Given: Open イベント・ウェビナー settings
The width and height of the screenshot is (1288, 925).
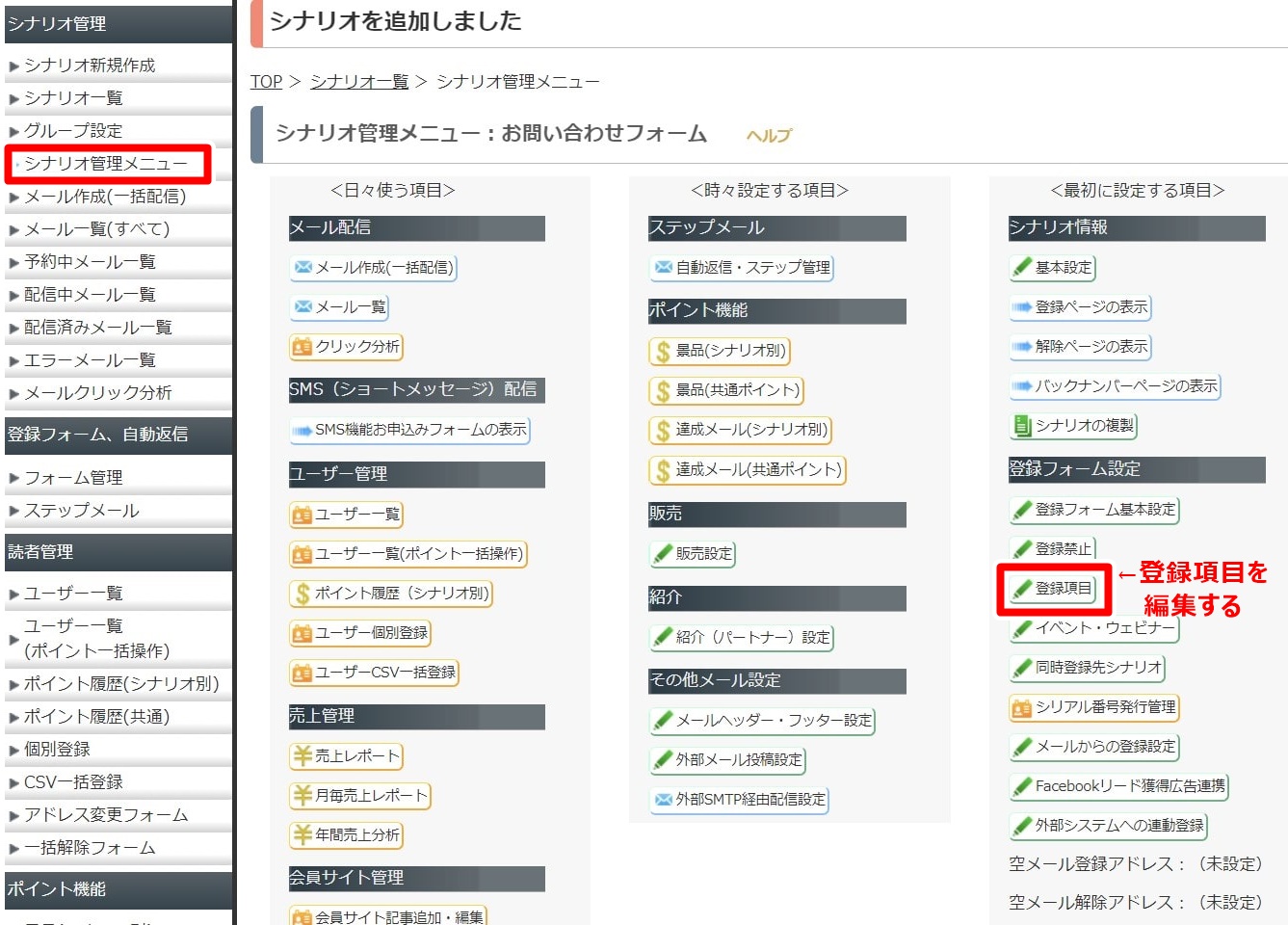Looking at the screenshot, I should 1093,628.
